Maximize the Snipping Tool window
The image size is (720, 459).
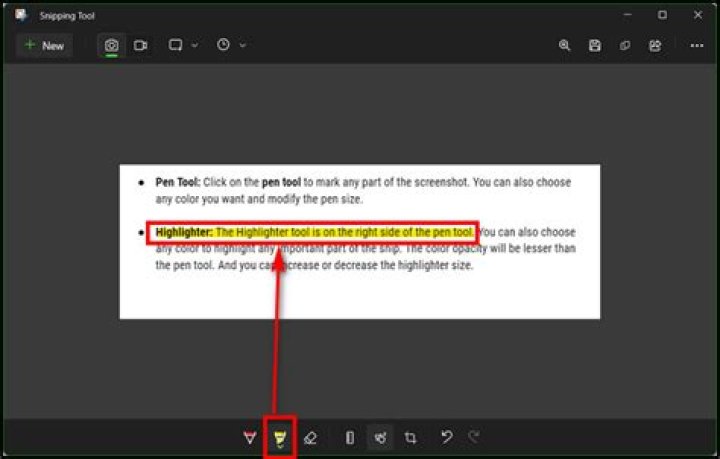(x=662, y=15)
